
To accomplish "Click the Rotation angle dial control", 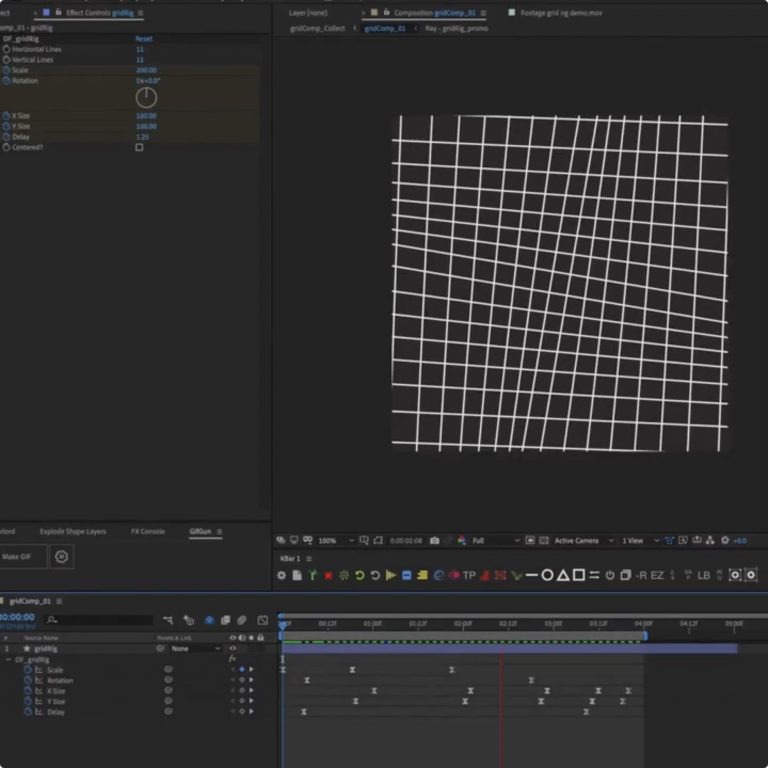I will coord(146,97).
